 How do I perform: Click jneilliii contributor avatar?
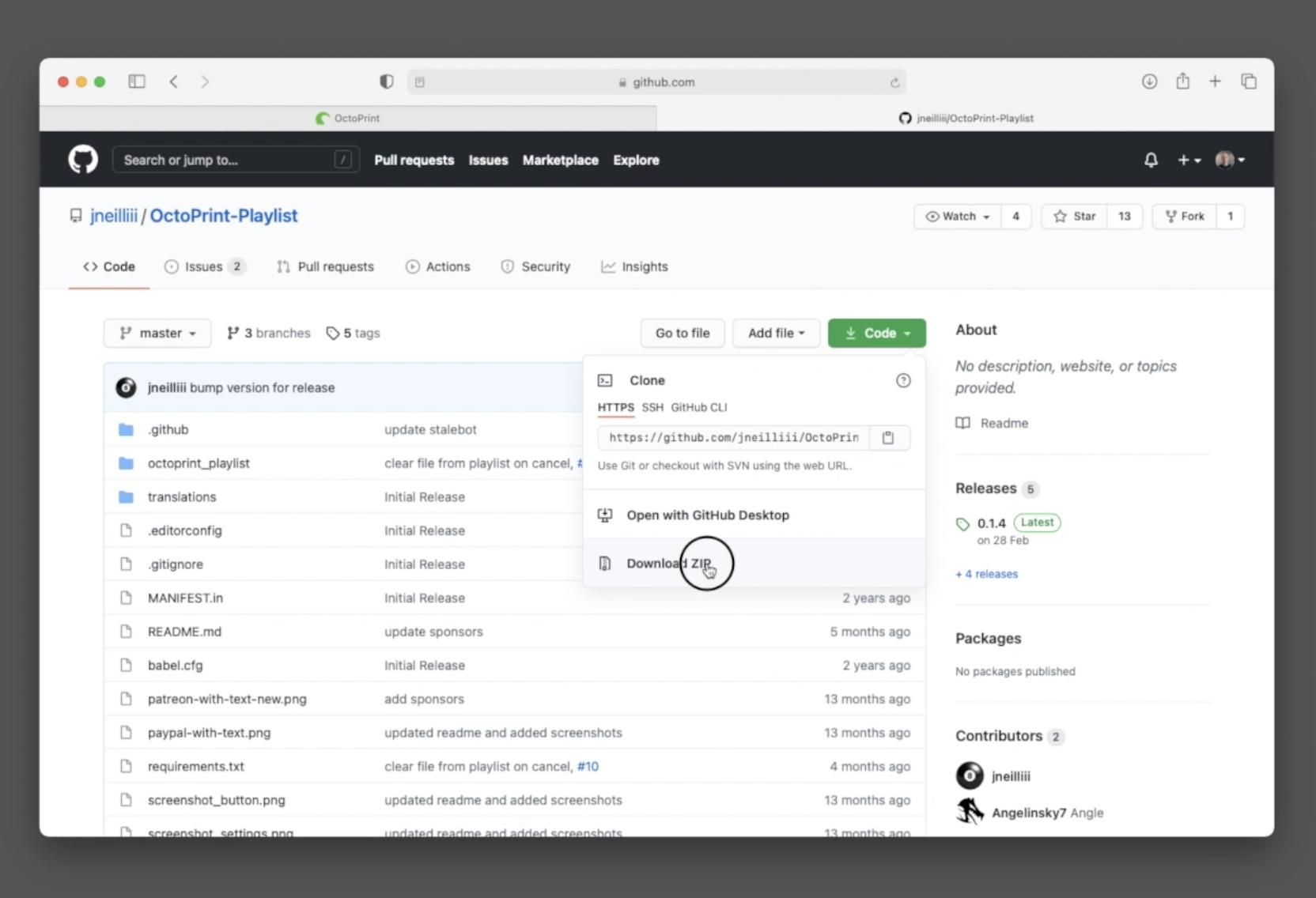(970, 775)
